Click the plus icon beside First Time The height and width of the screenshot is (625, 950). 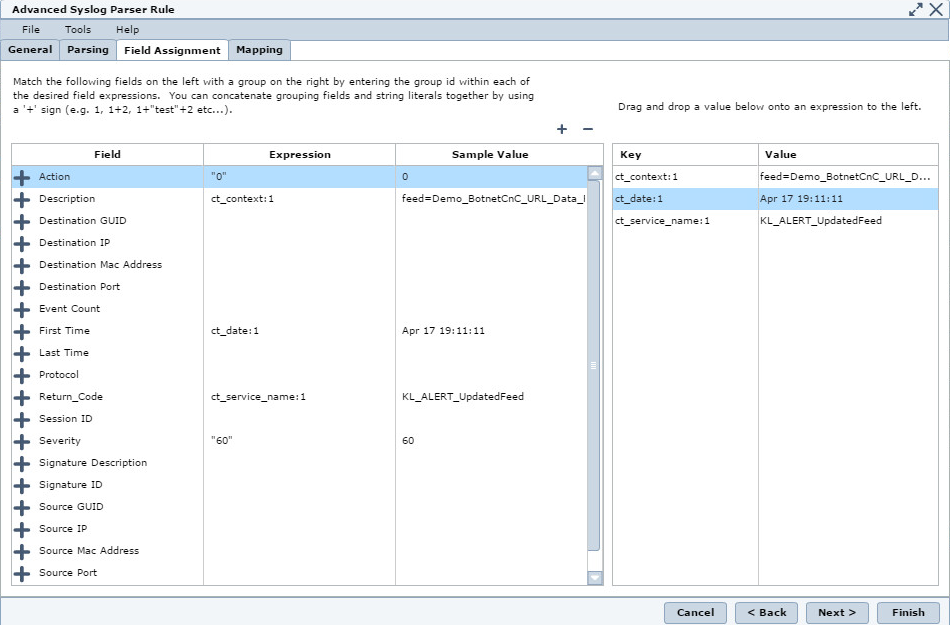pyautogui.click(x=21, y=331)
